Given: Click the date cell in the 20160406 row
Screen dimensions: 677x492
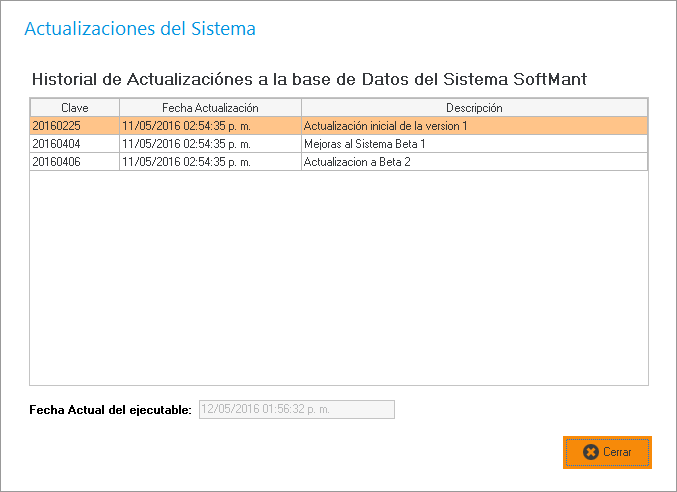Looking at the screenshot, I should 210,162.
